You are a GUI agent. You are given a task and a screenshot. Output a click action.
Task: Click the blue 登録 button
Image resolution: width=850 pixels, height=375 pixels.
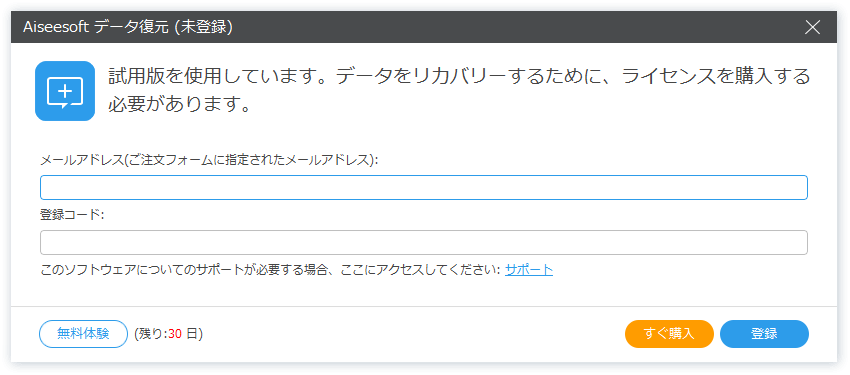point(764,333)
